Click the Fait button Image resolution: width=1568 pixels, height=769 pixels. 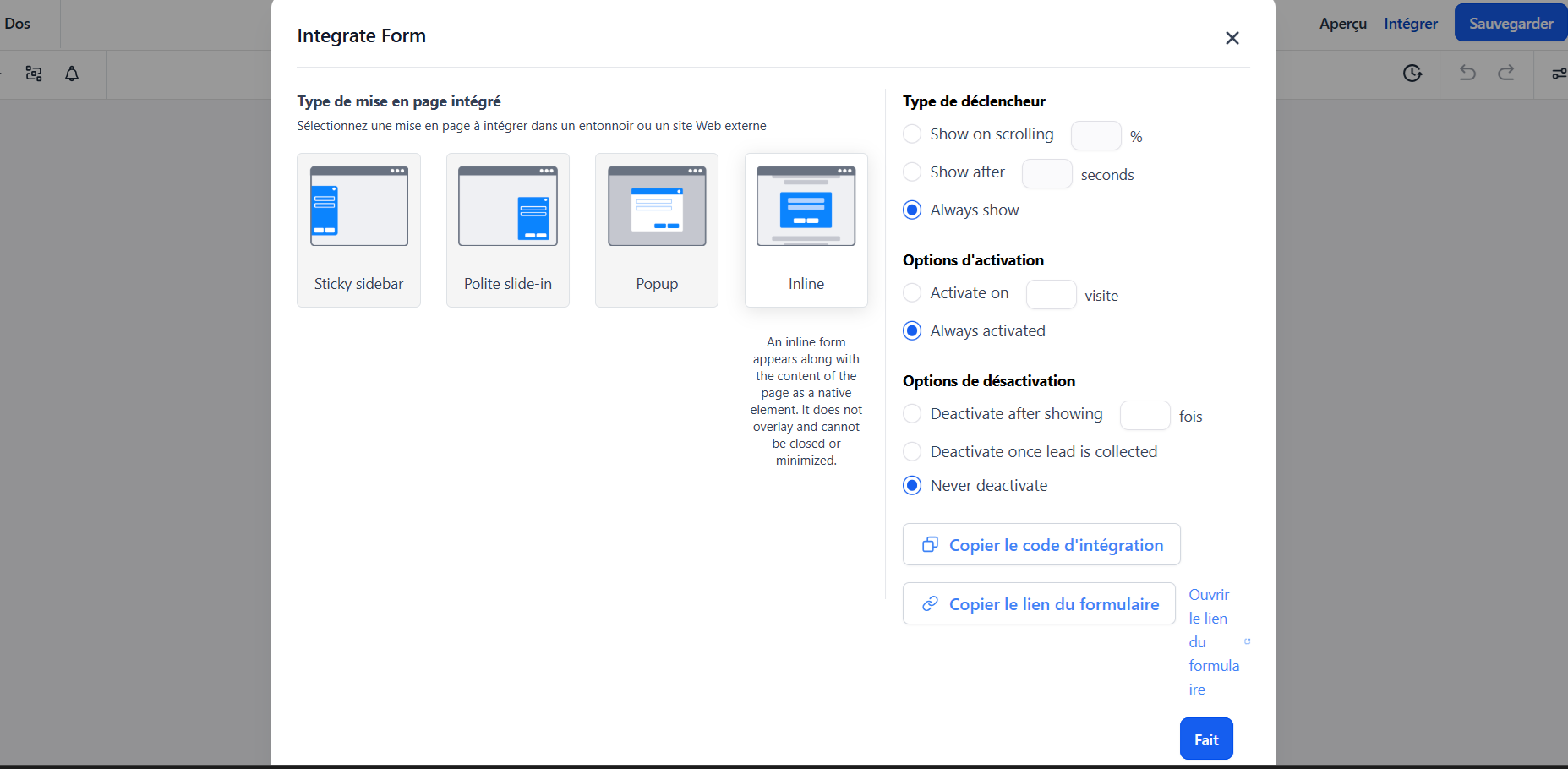tap(1206, 739)
